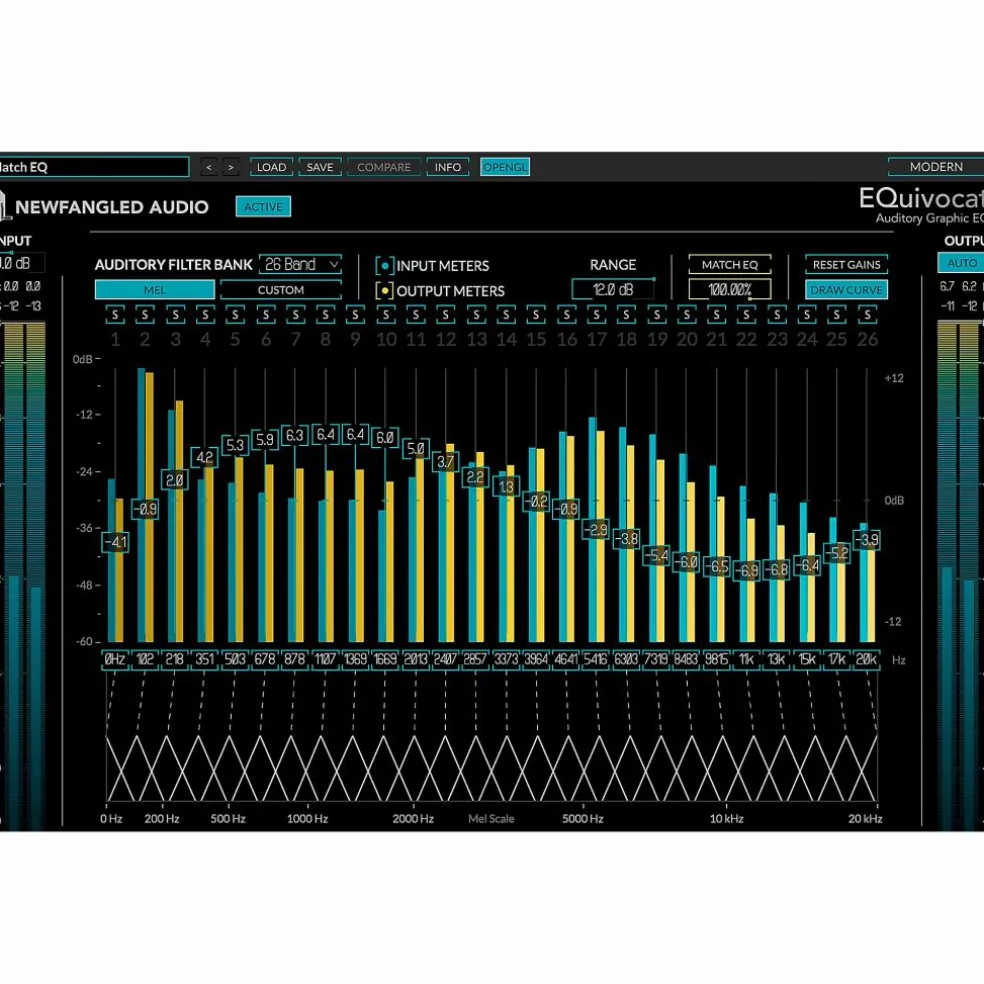Screen dimensions: 984x984
Task: Toggle the Input Meters indicator
Action: pos(384,265)
